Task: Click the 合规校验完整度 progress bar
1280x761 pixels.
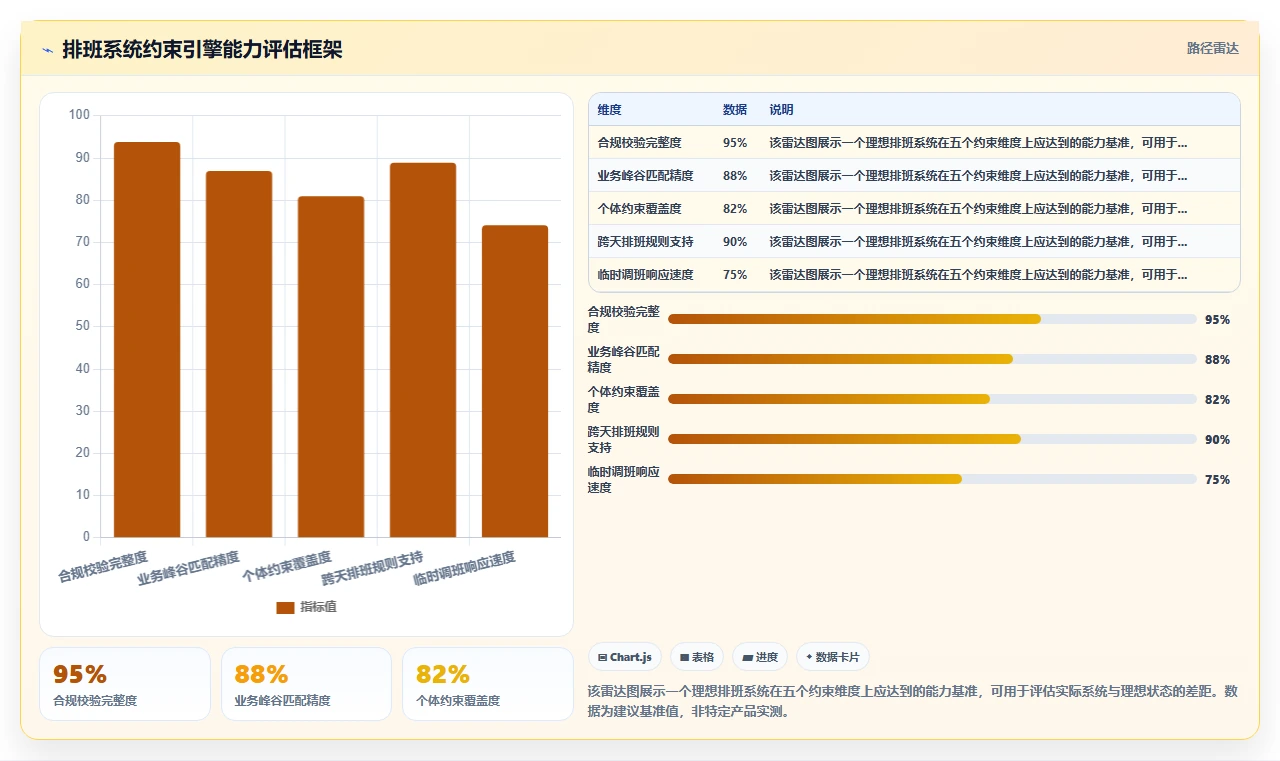Action: tap(932, 319)
